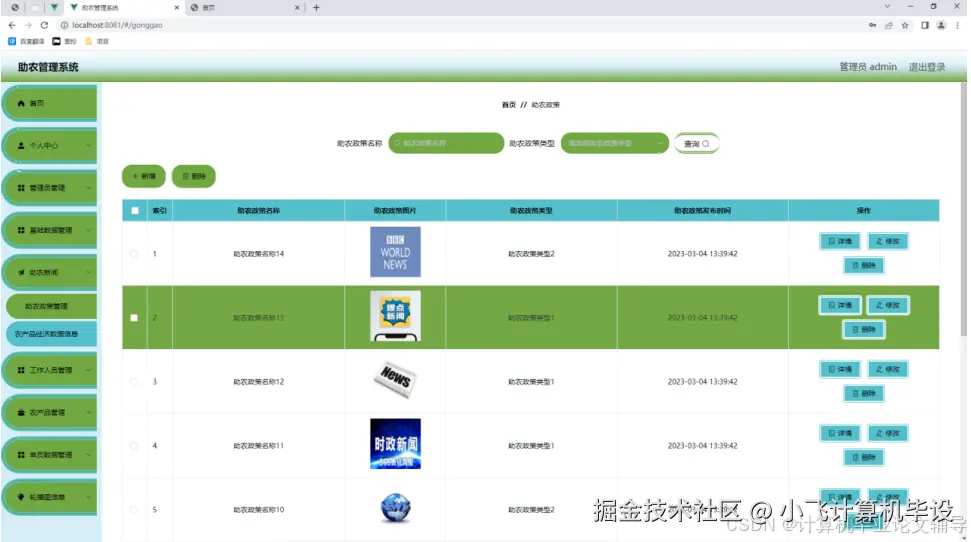This screenshot has width=971, height=542.
Task: Click the new tab plus button
Action: point(316,7)
